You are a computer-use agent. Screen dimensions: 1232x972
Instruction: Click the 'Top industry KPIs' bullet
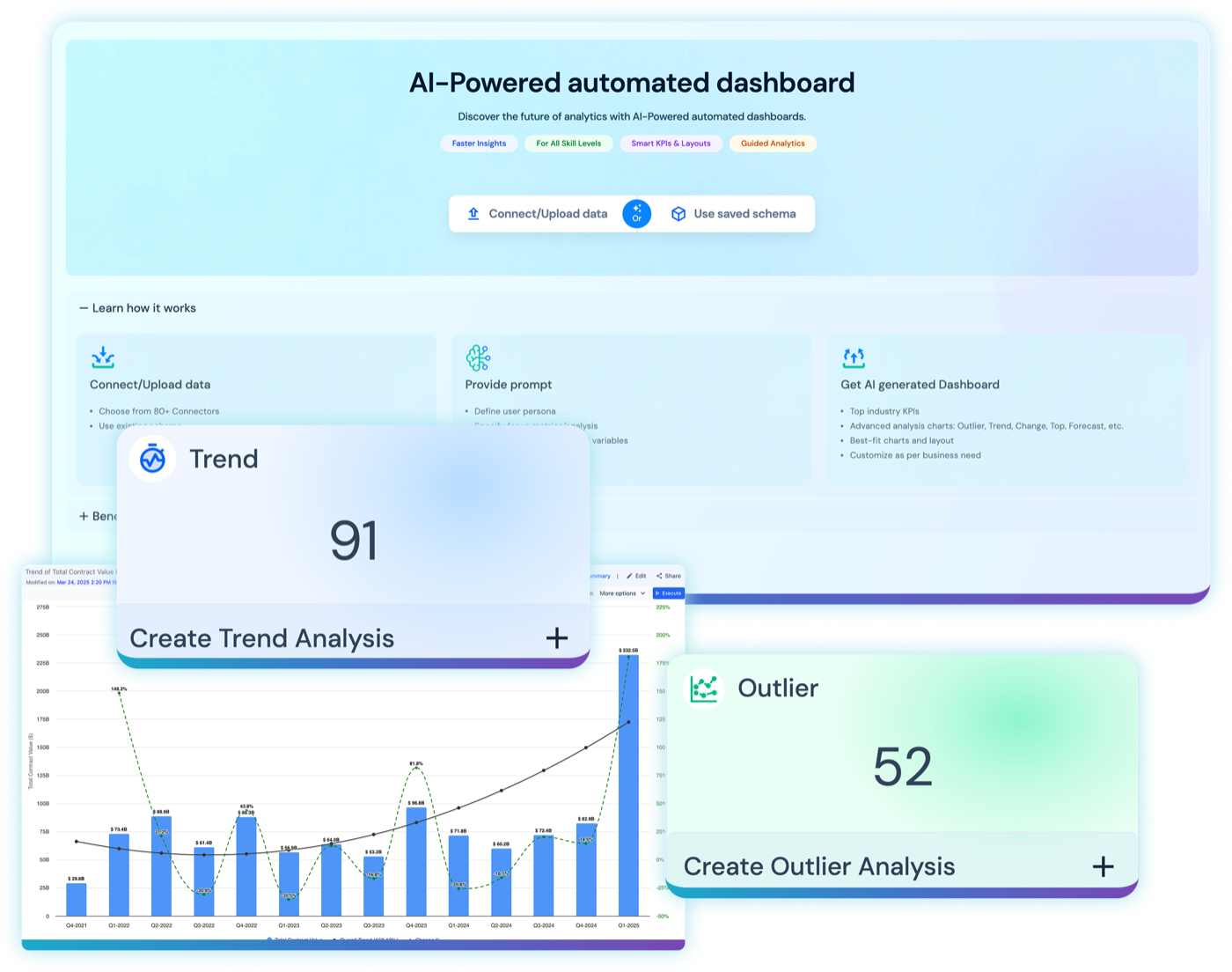click(884, 411)
